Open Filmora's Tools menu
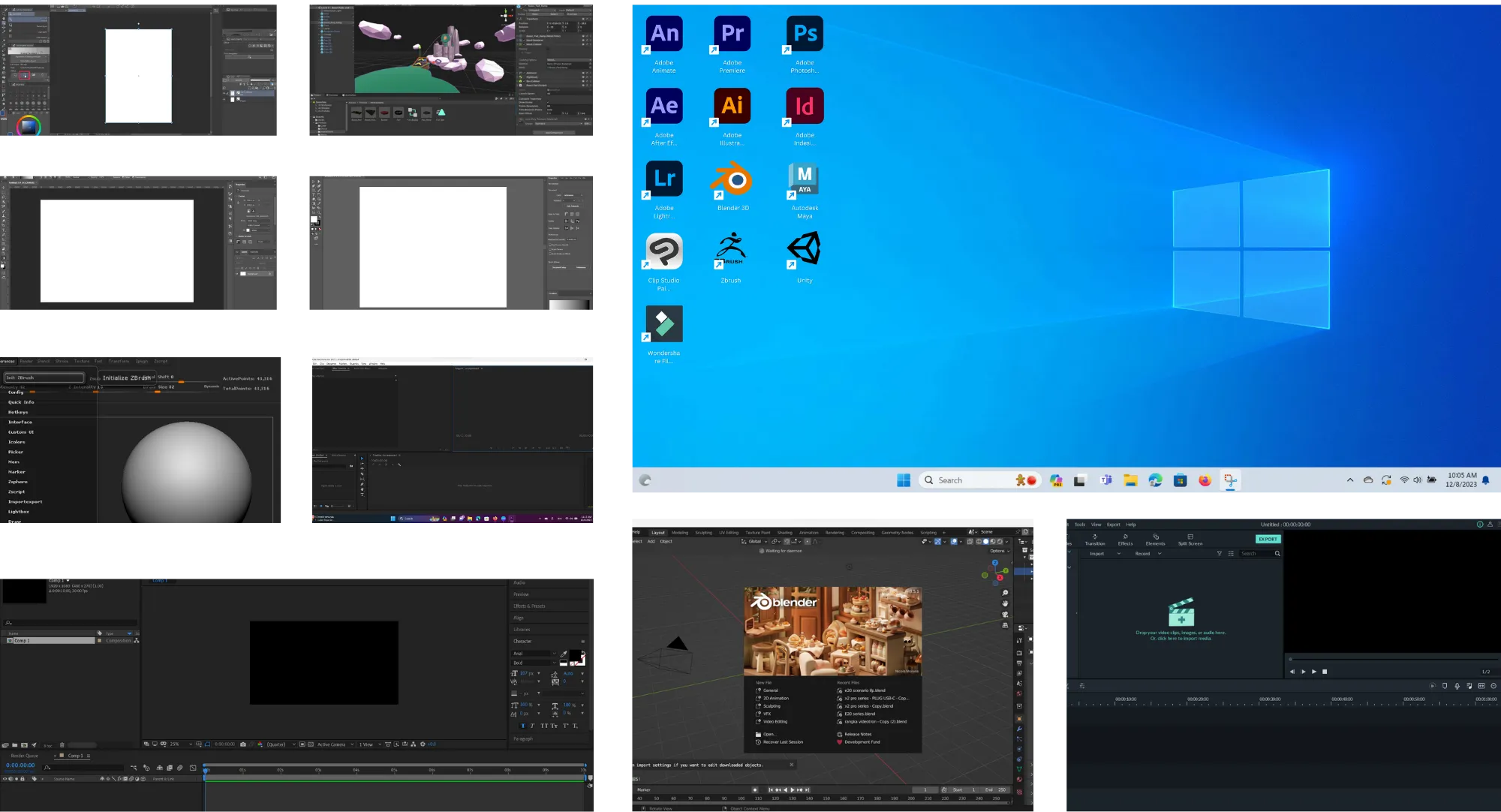 click(1079, 525)
